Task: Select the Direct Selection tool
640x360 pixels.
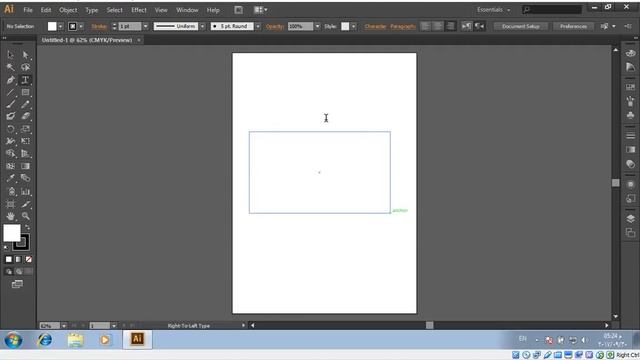Action: pyautogui.click(x=25, y=55)
